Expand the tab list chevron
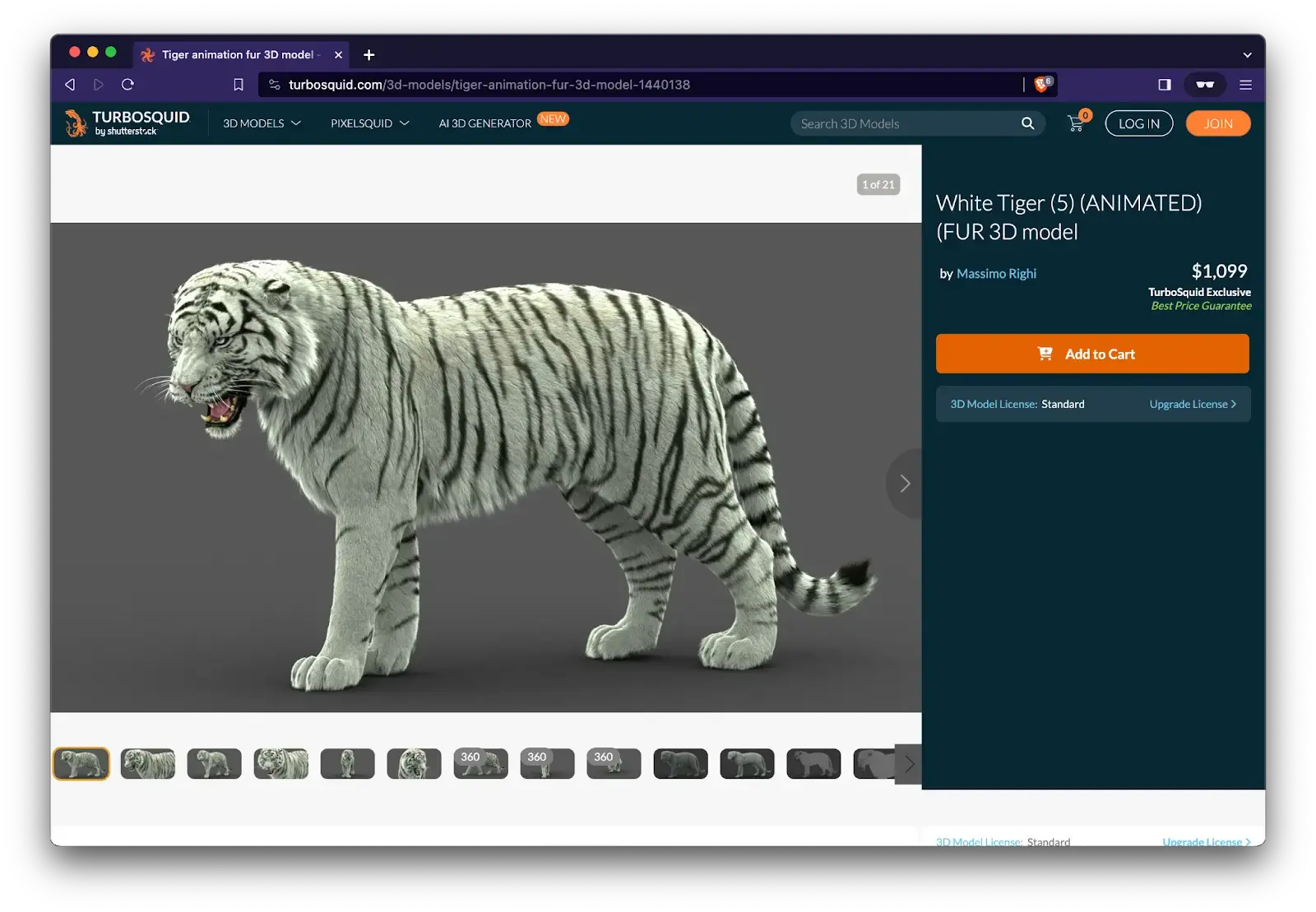The width and height of the screenshot is (1316, 912). [1247, 55]
